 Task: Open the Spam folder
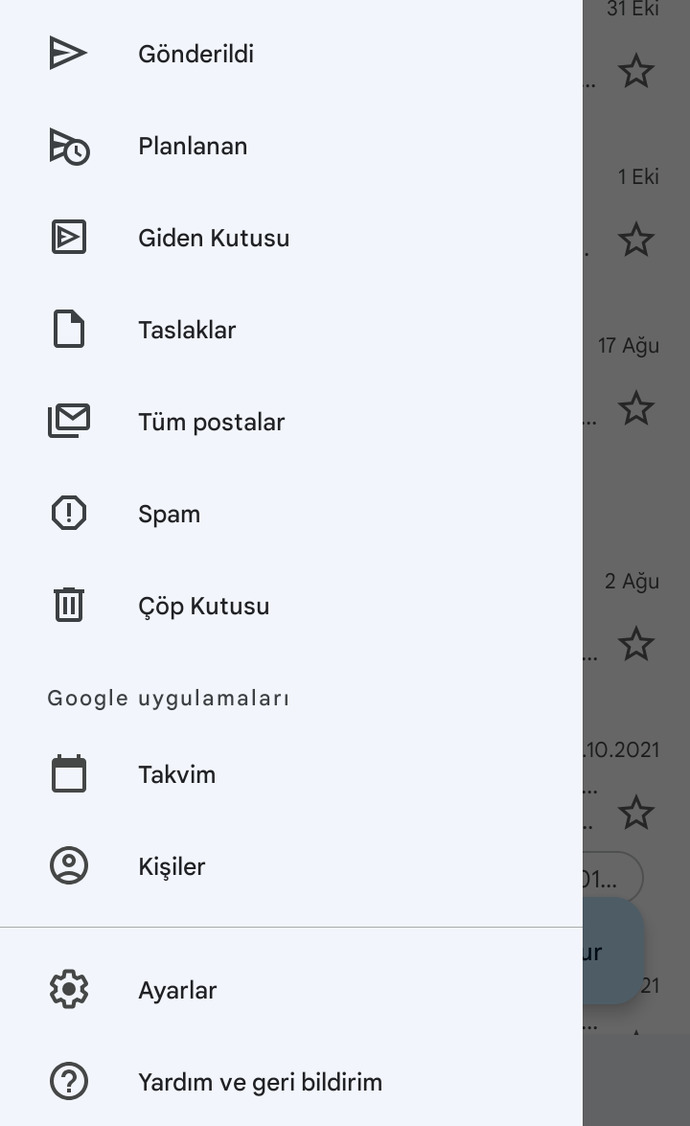pyautogui.click(x=291, y=513)
